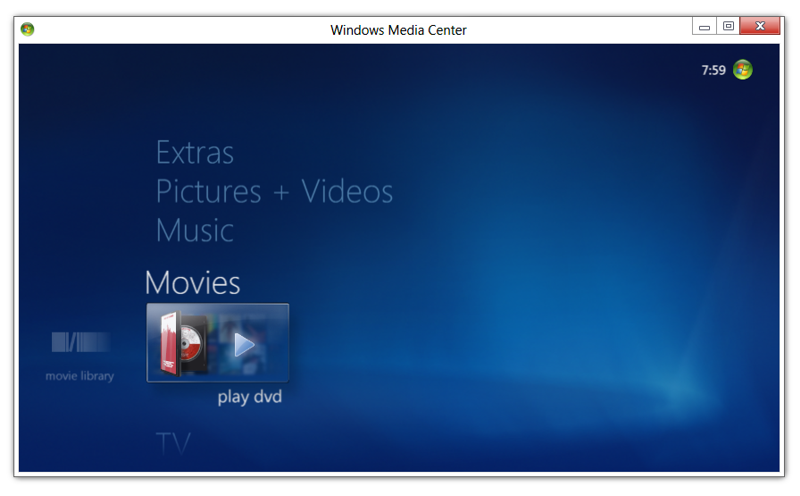Open the movie library icon
800x496 pixels.
[x=80, y=342]
